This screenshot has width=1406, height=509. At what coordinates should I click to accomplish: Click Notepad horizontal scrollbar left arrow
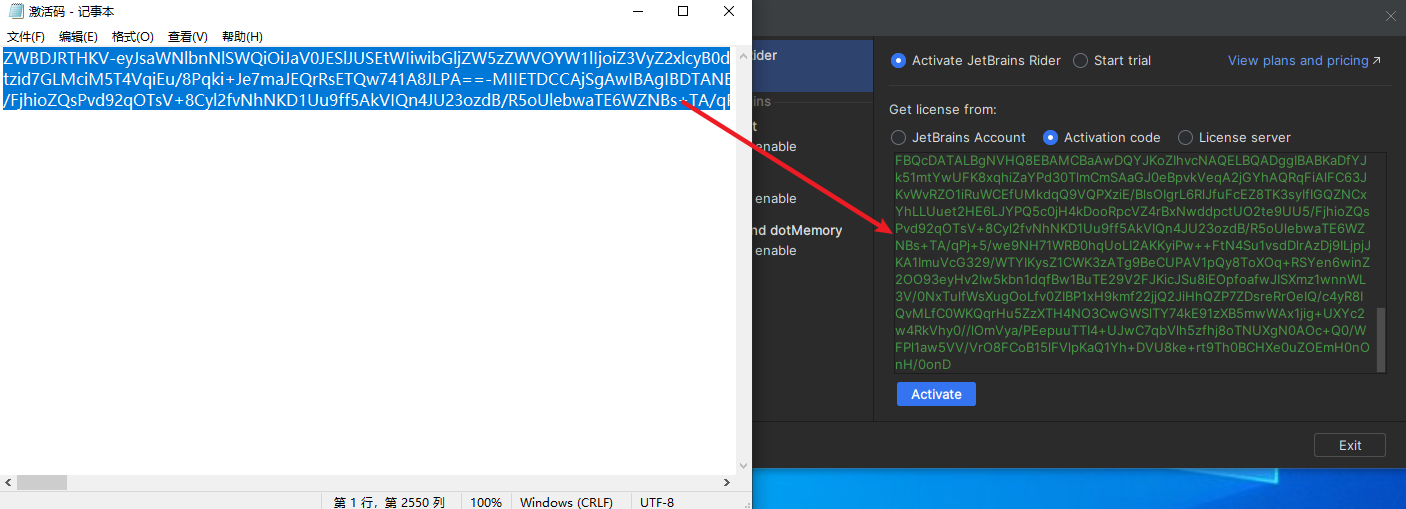pyautogui.click(x=8, y=483)
